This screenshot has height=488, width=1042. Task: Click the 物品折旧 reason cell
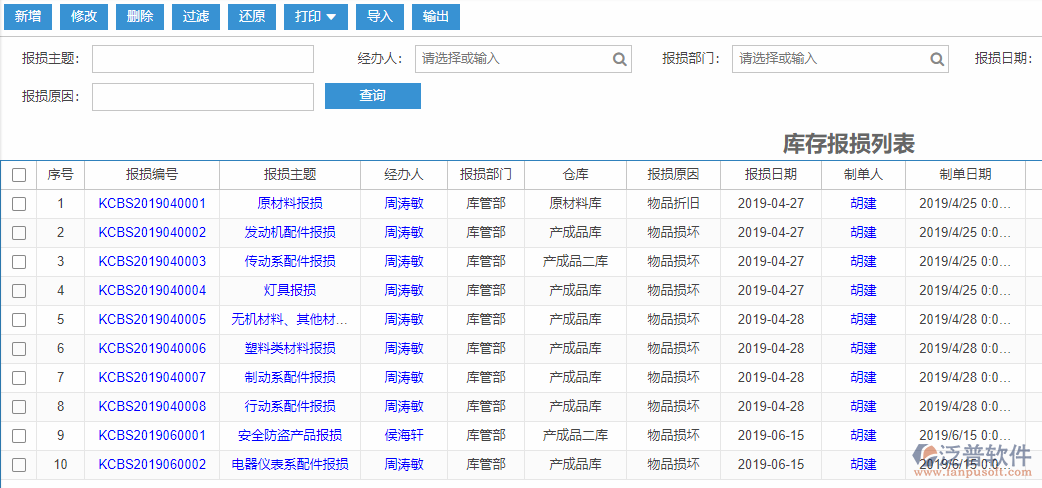pos(673,203)
